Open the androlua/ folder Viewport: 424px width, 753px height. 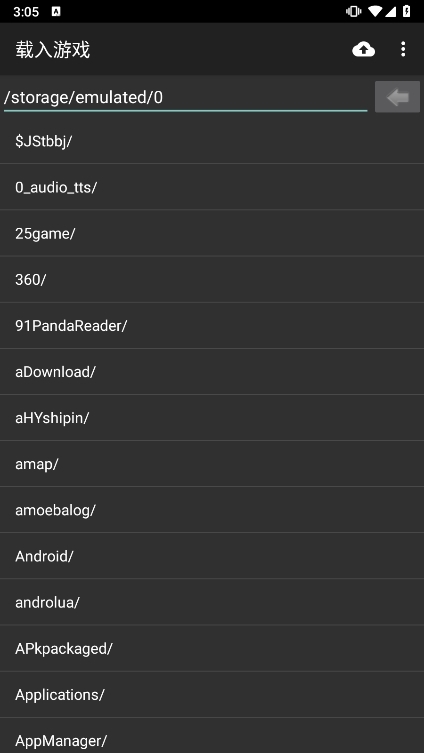(212, 602)
